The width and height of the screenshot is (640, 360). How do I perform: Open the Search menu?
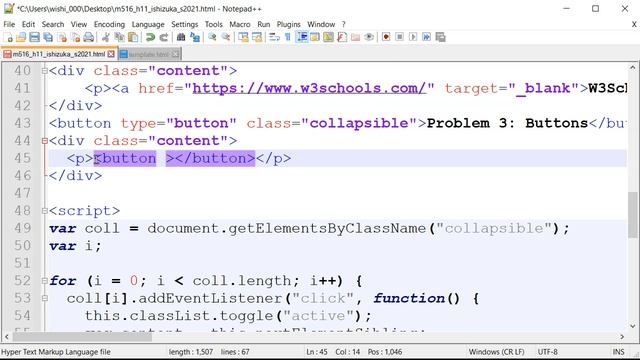click(x=53, y=24)
